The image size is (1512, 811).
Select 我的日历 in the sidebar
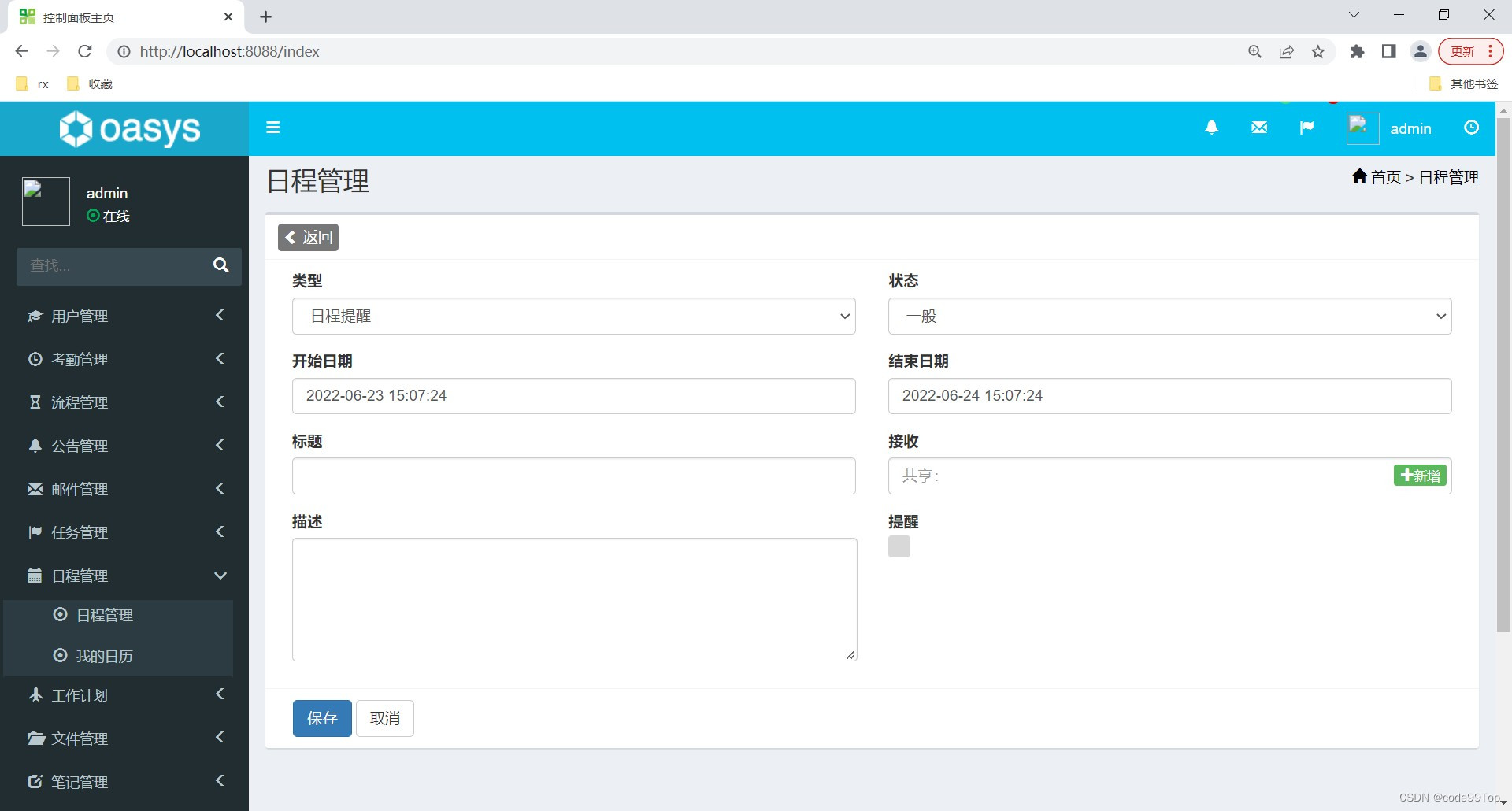point(106,656)
